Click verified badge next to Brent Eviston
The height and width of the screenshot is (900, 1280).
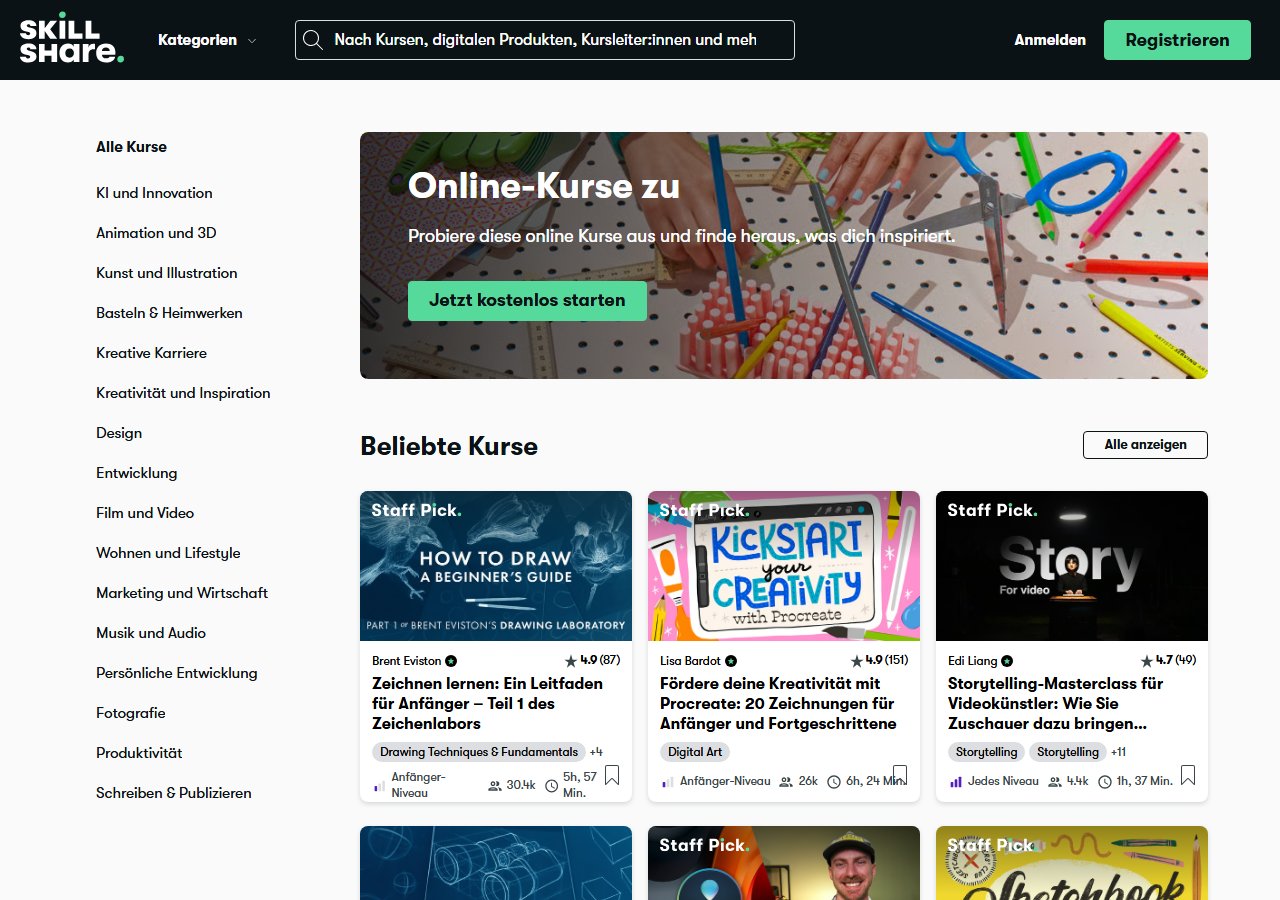[451, 661]
